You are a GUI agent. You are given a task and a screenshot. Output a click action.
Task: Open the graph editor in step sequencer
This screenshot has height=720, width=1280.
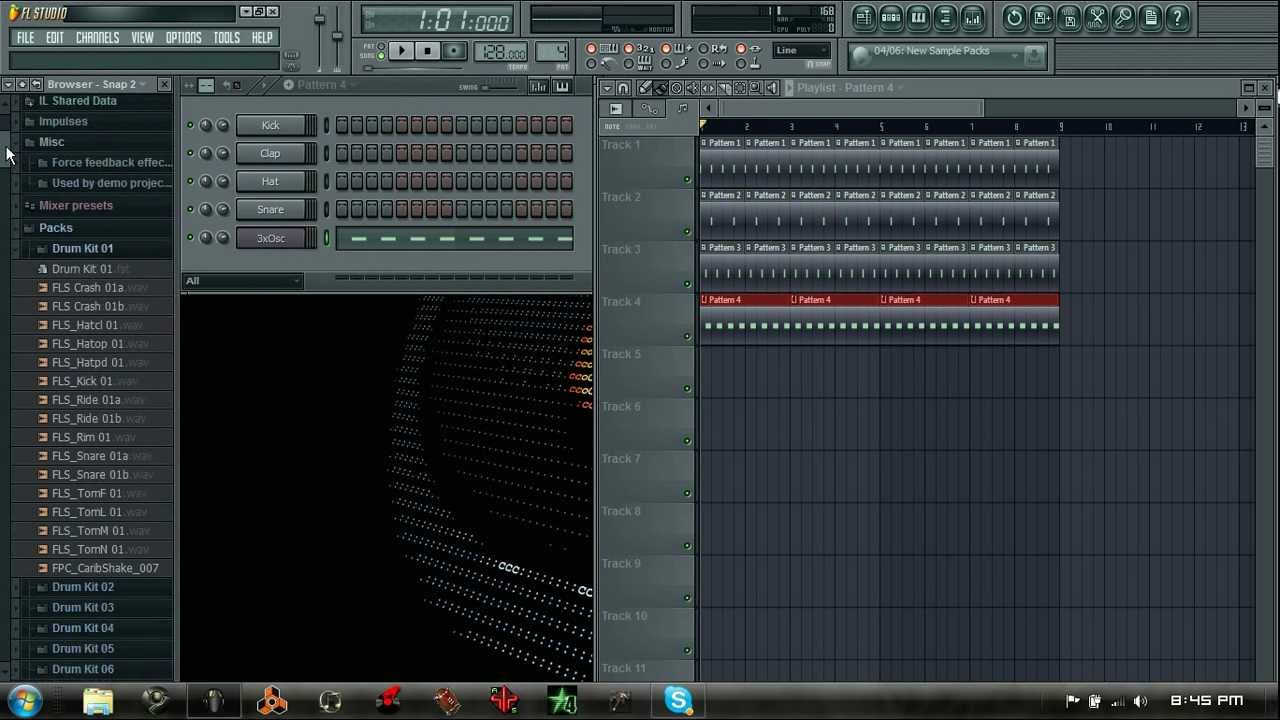539,87
